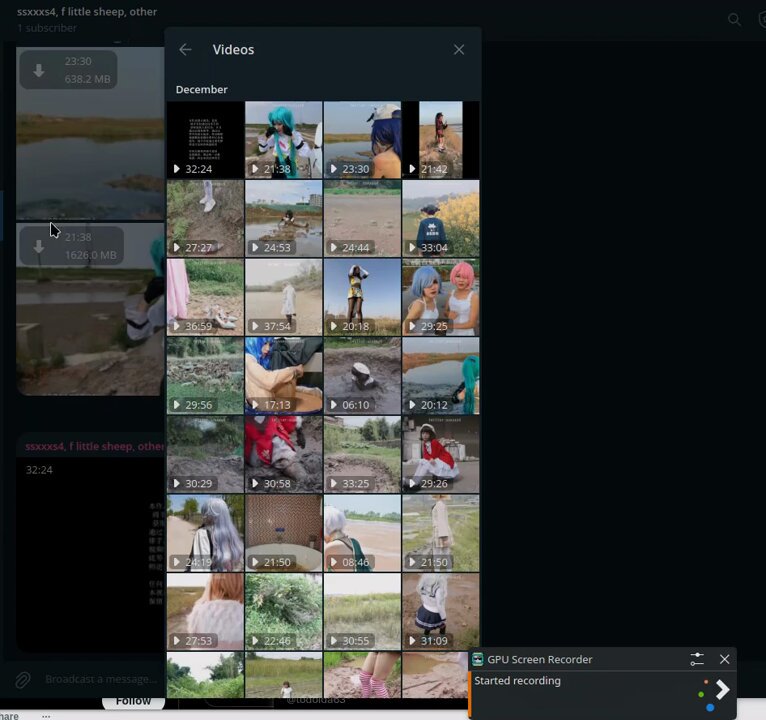This screenshot has height=720, width=766.
Task: Open the 08:46 video thumbnail
Action: (x=362, y=533)
